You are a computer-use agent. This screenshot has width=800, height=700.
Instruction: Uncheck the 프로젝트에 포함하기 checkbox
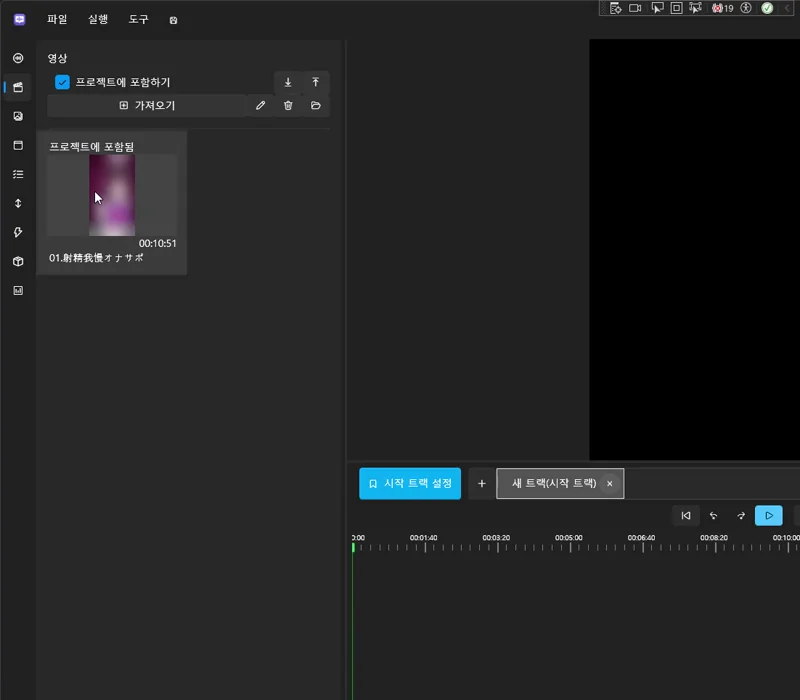[62, 82]
